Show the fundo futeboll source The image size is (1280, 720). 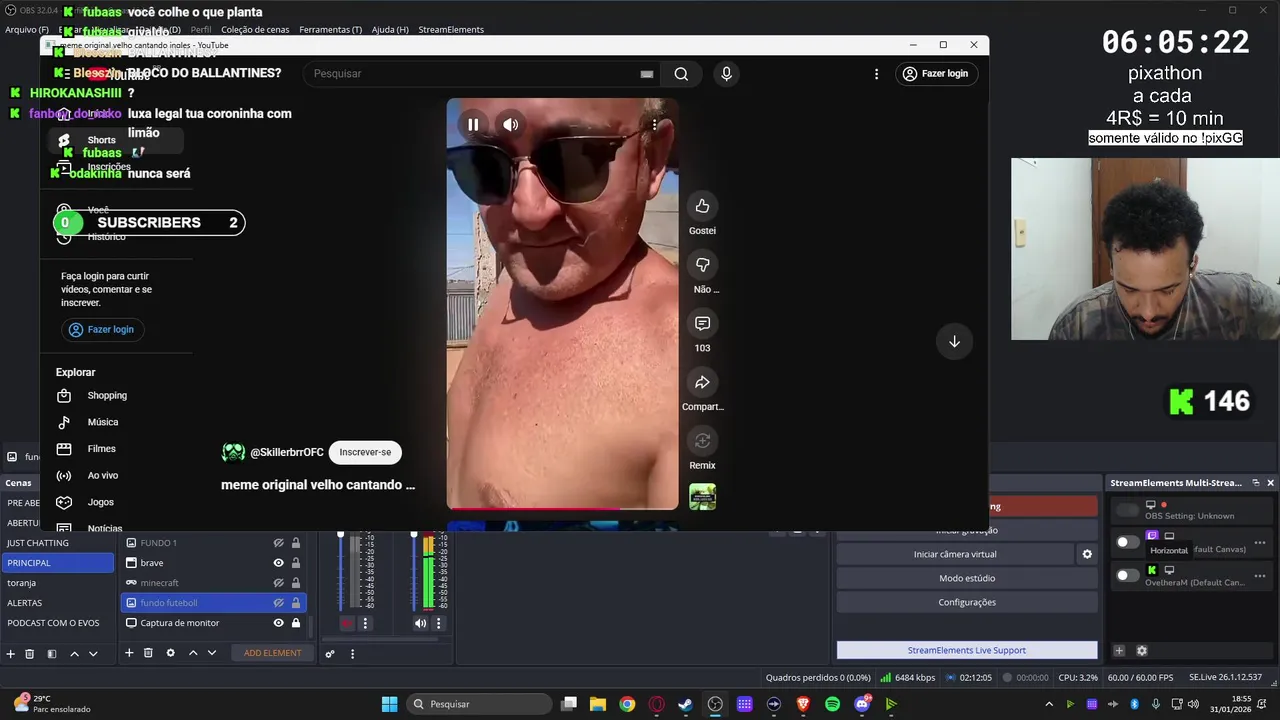[x=279, y=603]
